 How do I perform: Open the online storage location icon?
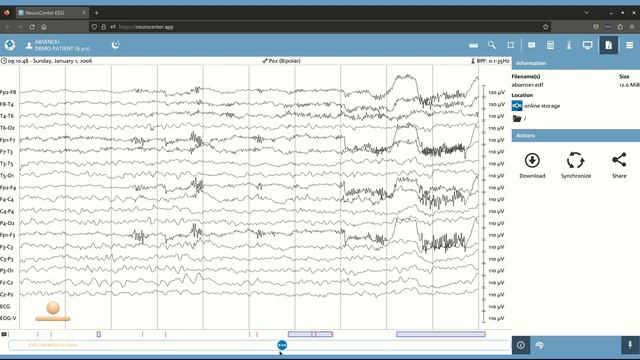point(517,106)
